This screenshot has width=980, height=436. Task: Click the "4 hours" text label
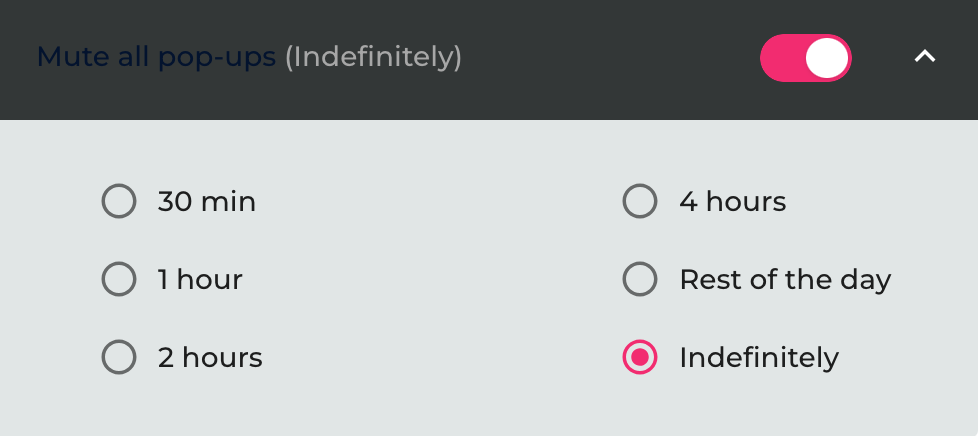[733, 202]
